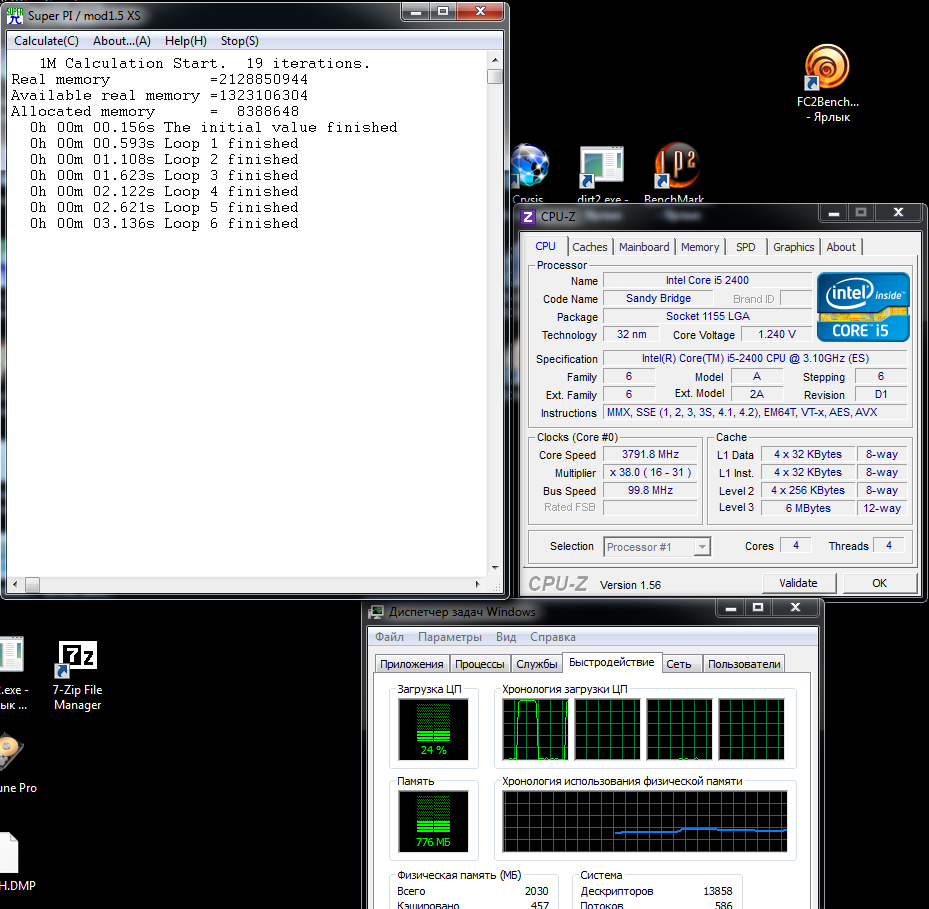Open the Процессы tab in Task Manager
This screenshot has width=929, height=909.
(x=479, y=664)
